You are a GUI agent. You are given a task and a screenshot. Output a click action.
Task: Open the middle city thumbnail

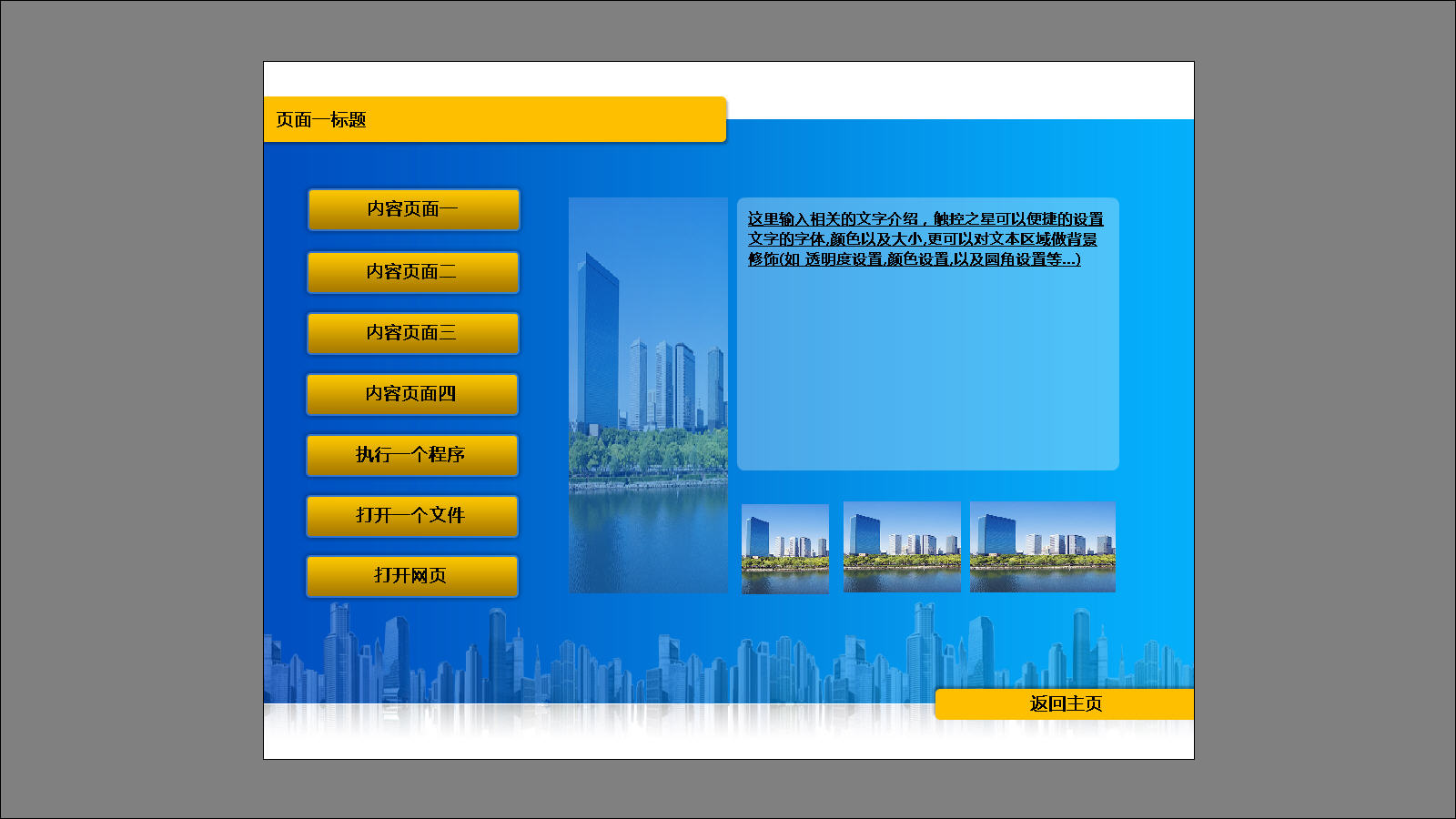pos(902,547)
